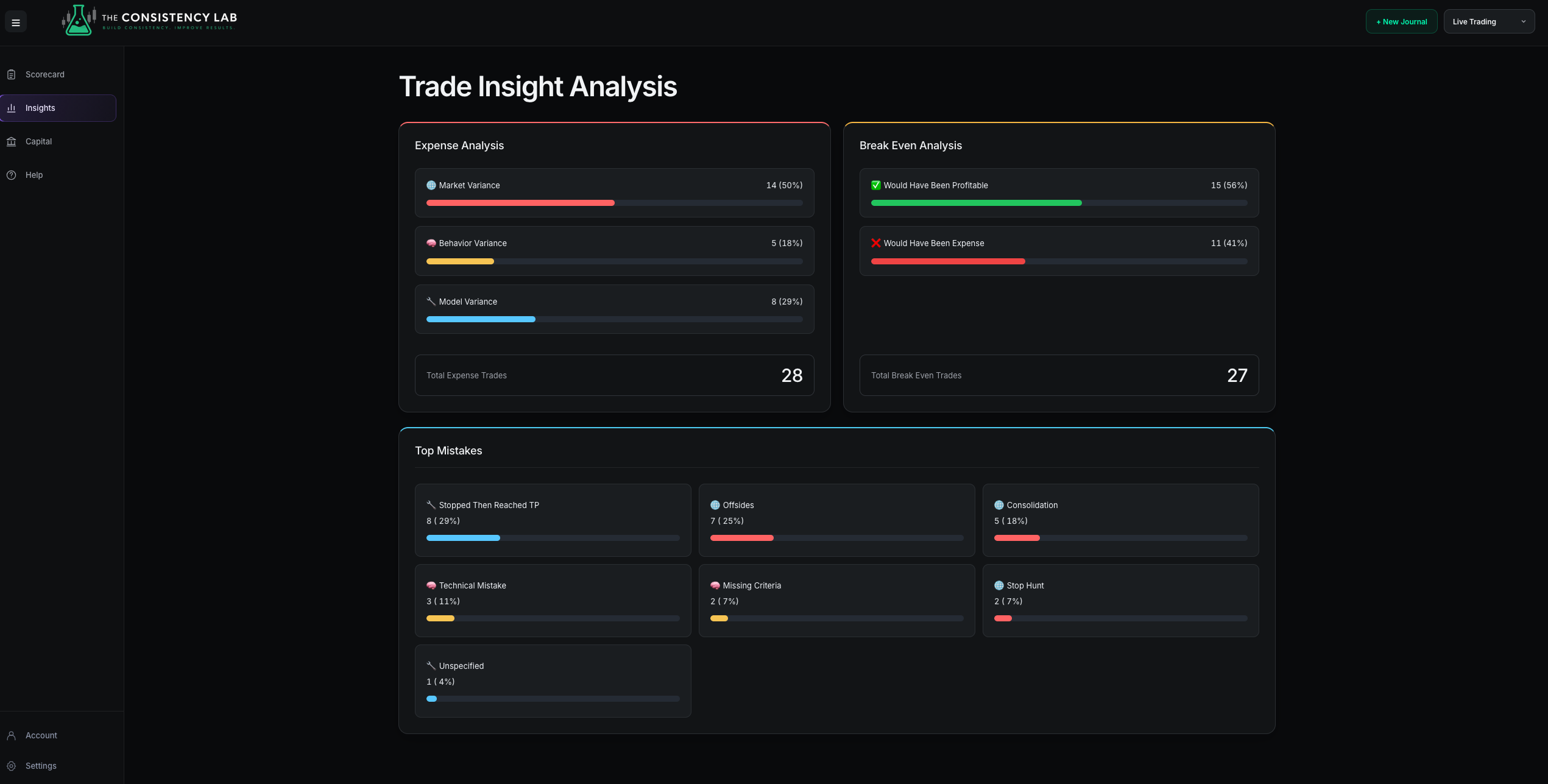1548x784 pixels.
Task: Click the Account person icon
Action: click(x=11, y=735)
